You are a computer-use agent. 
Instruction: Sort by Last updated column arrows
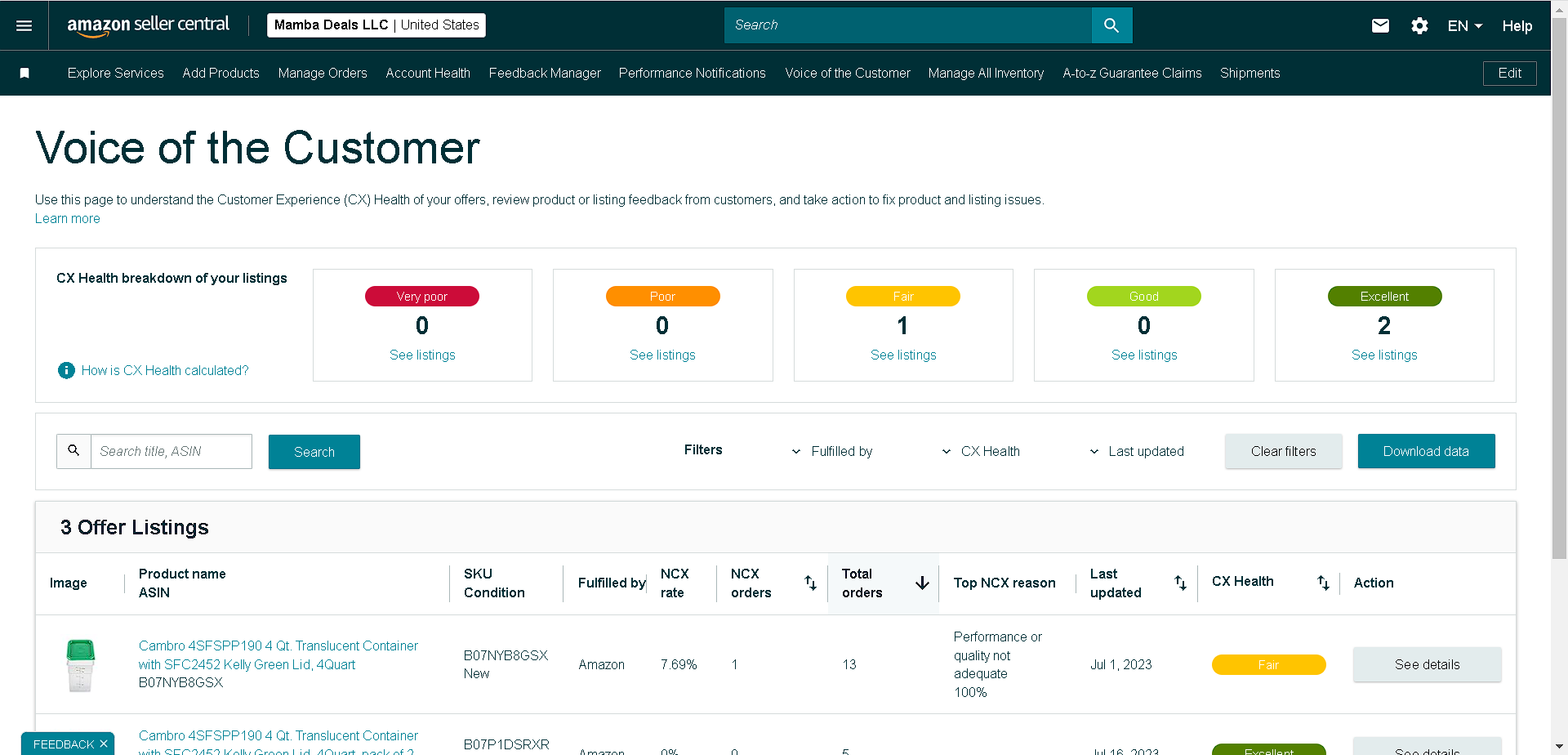click(1180, 583)
